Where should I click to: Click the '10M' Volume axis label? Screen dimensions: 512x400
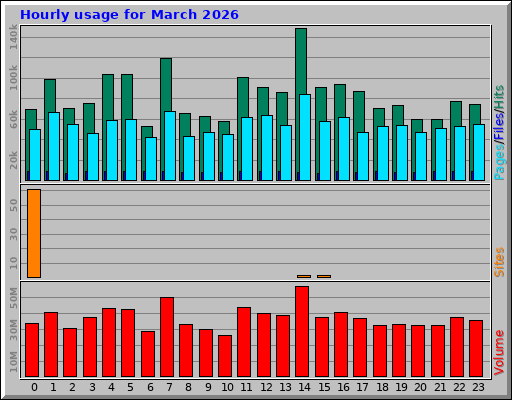13,362
